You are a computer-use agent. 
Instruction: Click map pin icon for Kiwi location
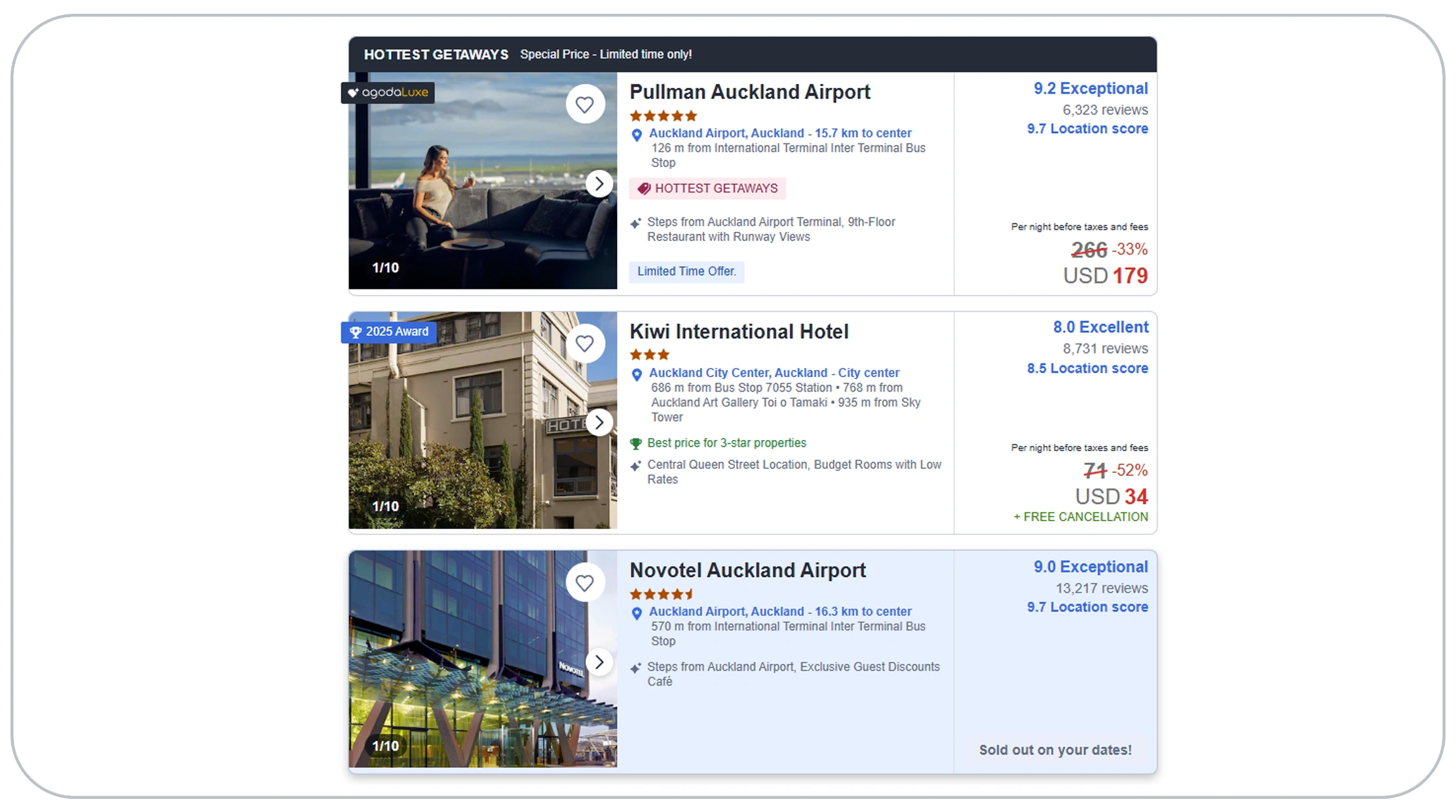pyautogui.click(x=637, y=375)
